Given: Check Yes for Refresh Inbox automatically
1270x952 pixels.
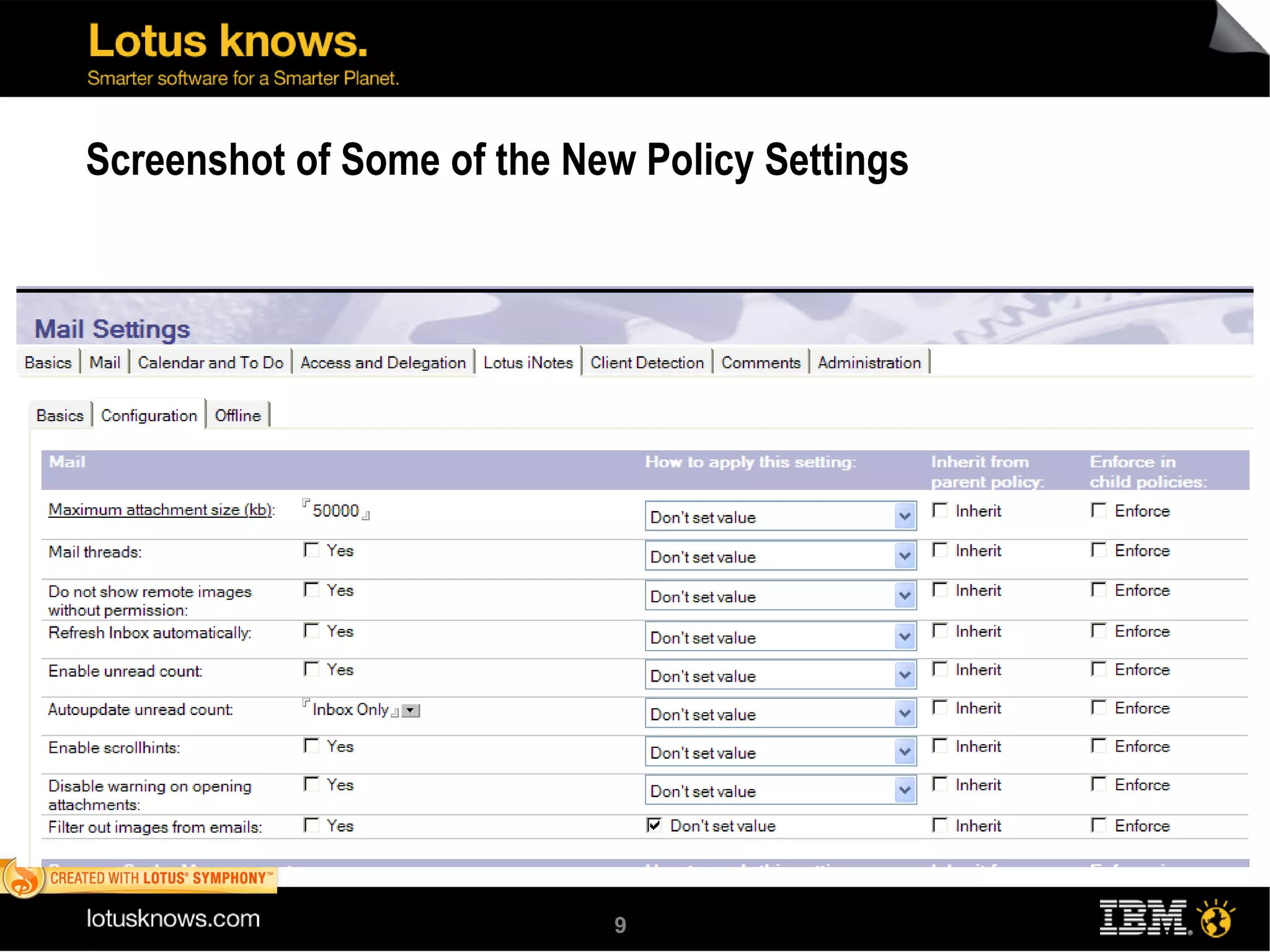Looking at the screenshot, I should coord(311,631).
